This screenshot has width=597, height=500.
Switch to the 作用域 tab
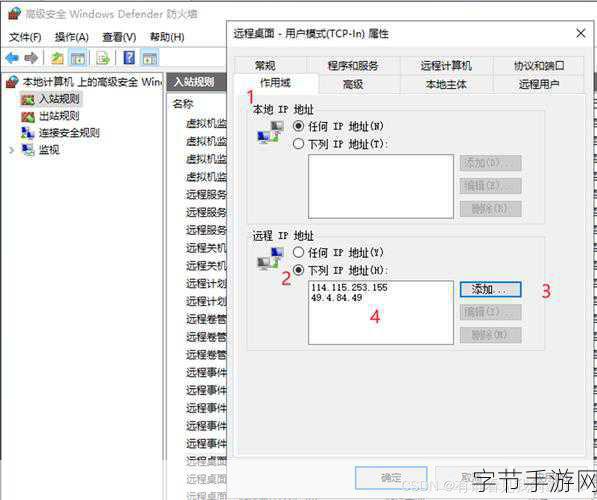tap(275, 83)
